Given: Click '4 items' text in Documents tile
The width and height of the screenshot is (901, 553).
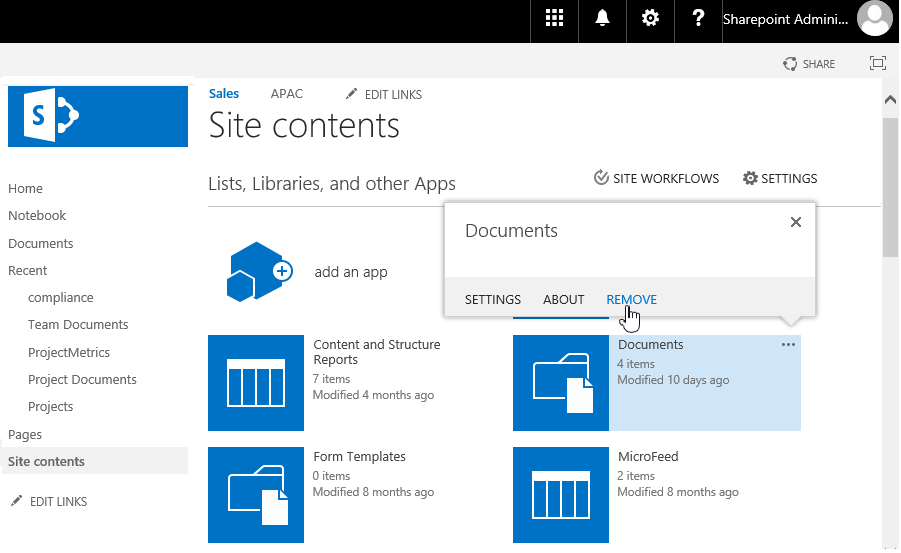Looking at the screenshot, I should coord(636,364).
